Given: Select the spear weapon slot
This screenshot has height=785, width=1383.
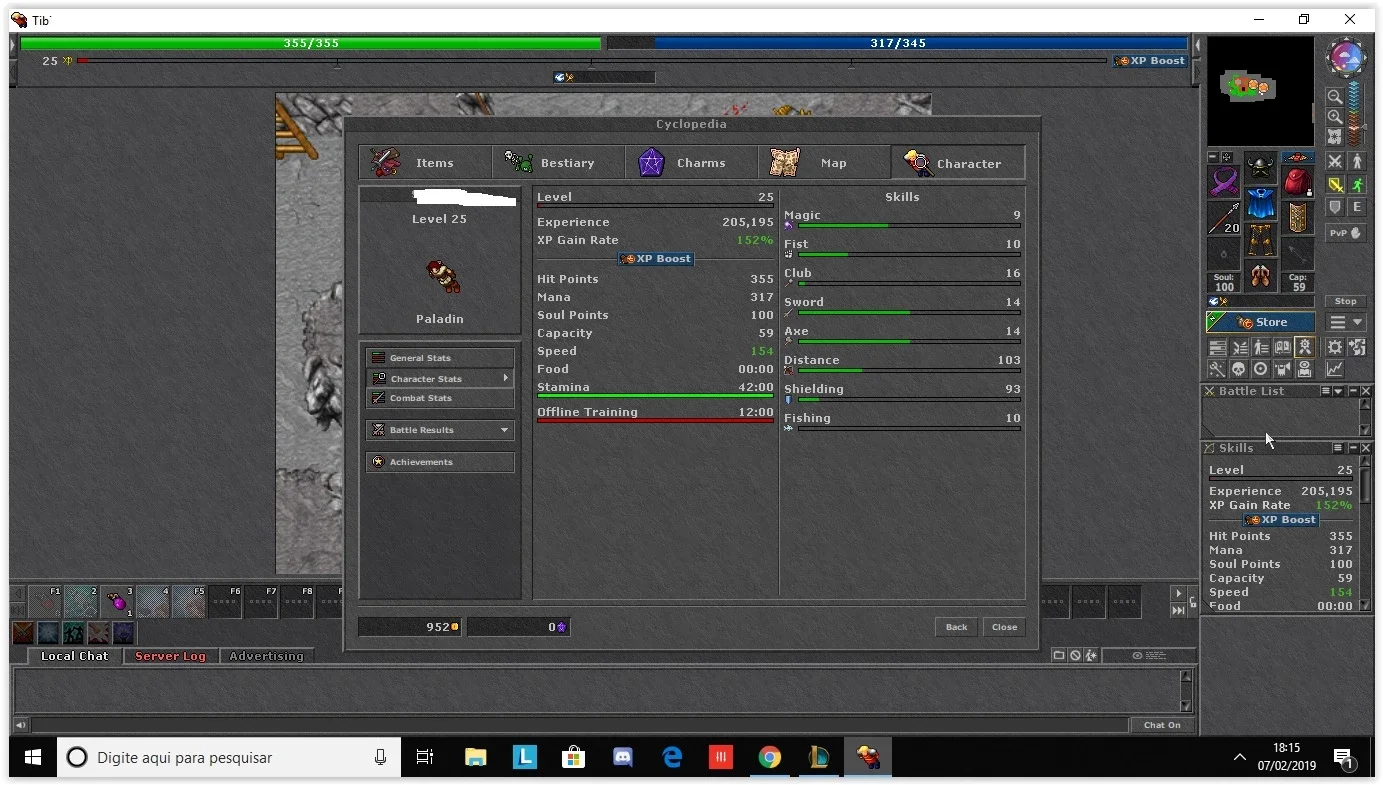Looking at the screenshot, I should [1224, 218].
